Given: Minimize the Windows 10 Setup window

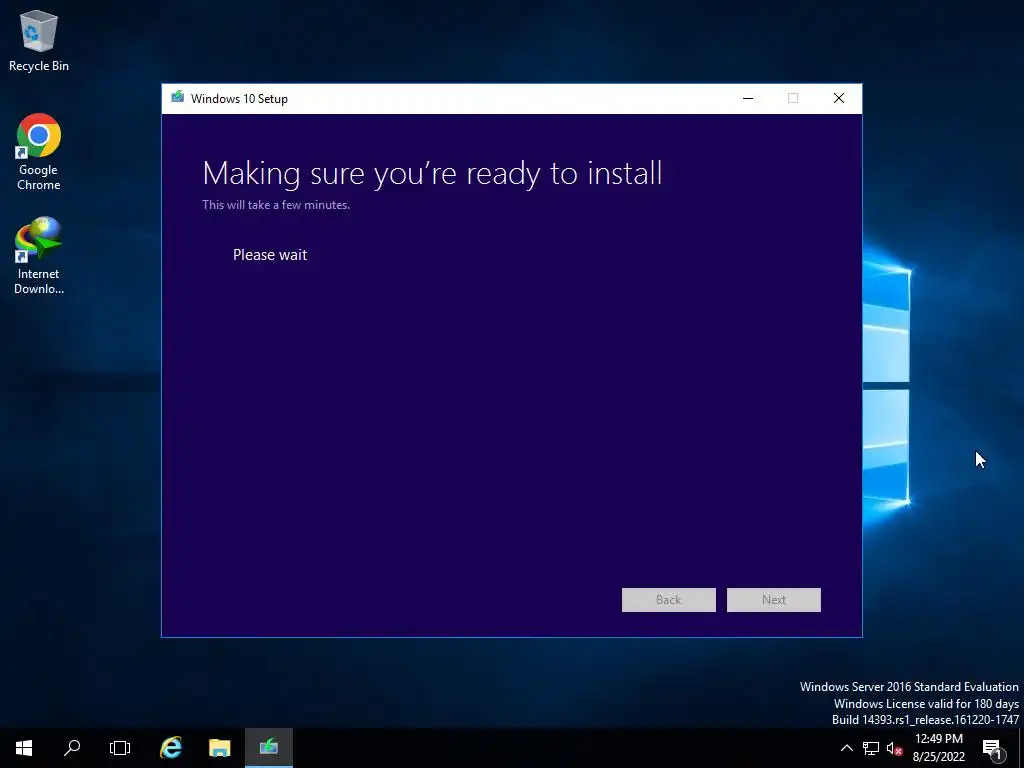Looking at the screenshot, I should point(748,99).
